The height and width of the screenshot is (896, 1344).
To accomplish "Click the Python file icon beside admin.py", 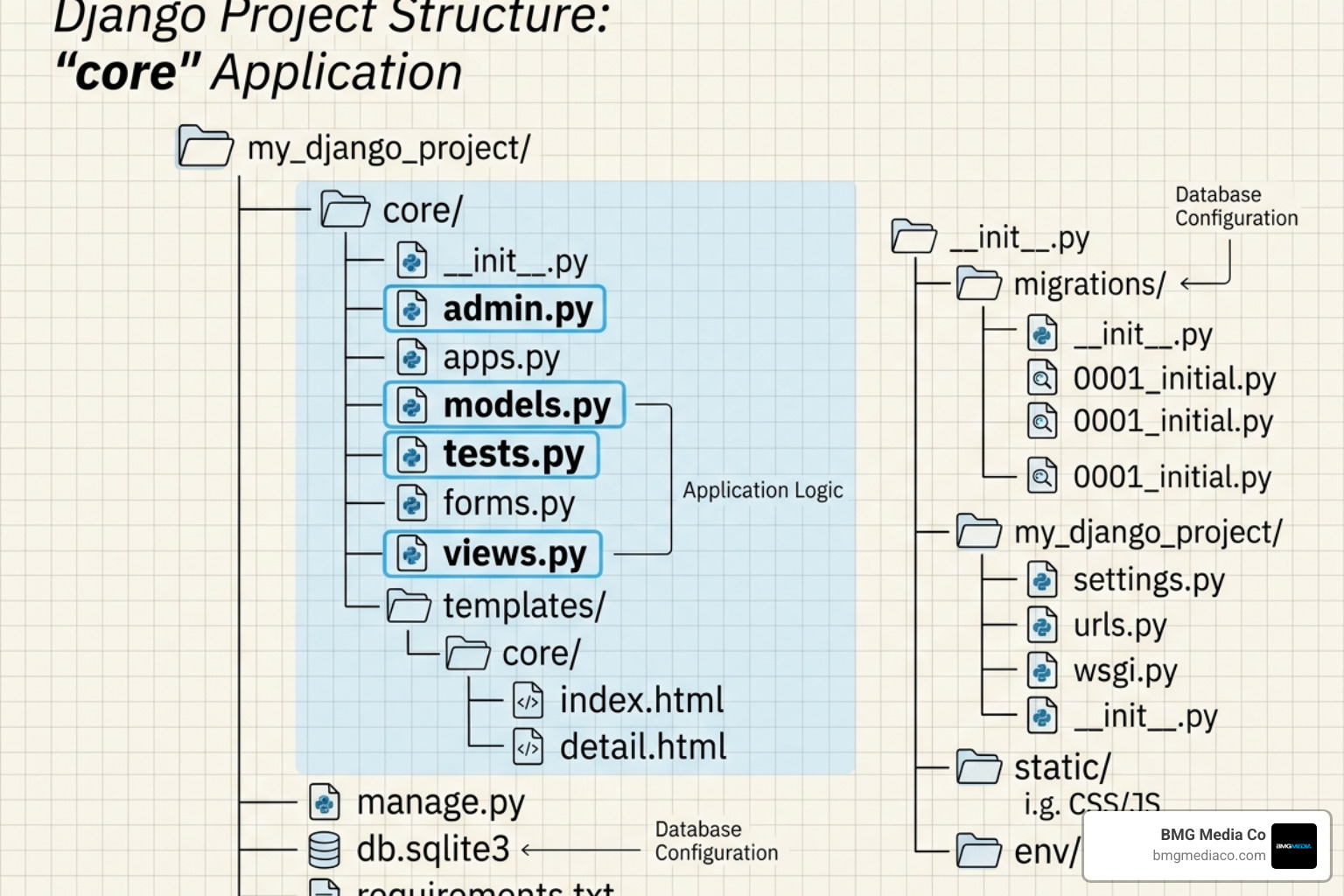I will point(412,309).
